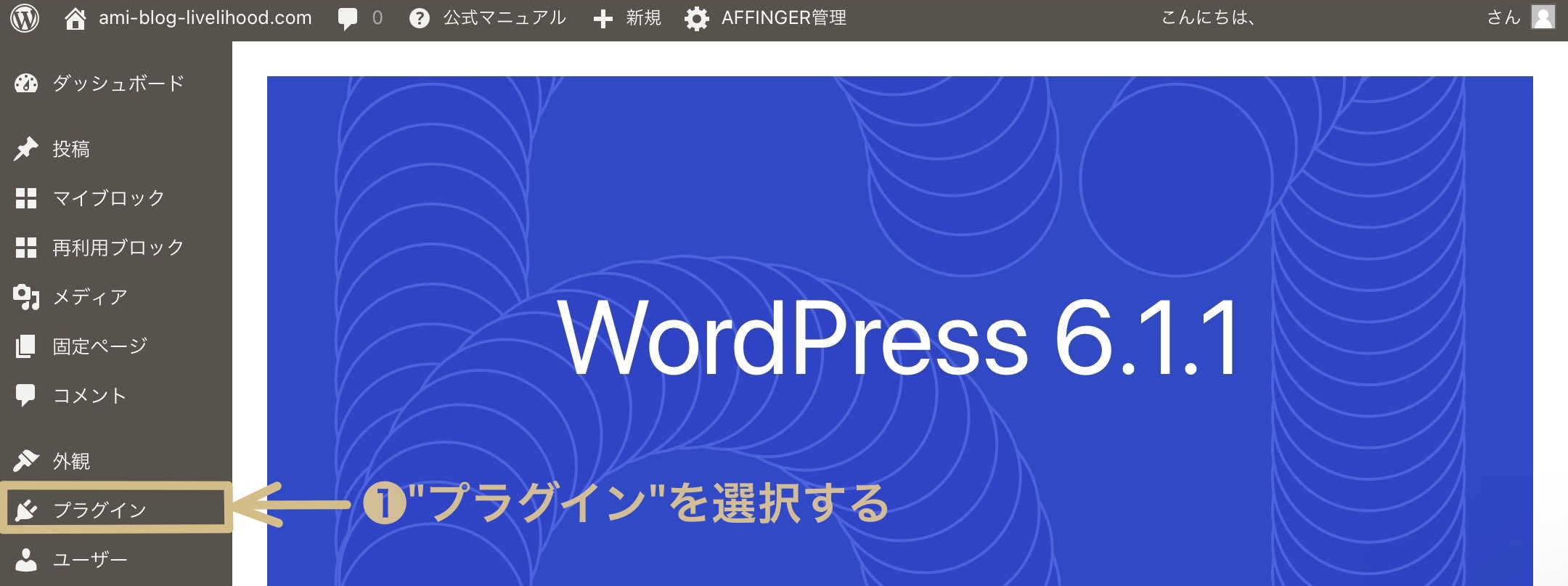1568x586 pixels.
Task: Click the WordPress 6.1.1 banner heading
Action: [899, 338]
